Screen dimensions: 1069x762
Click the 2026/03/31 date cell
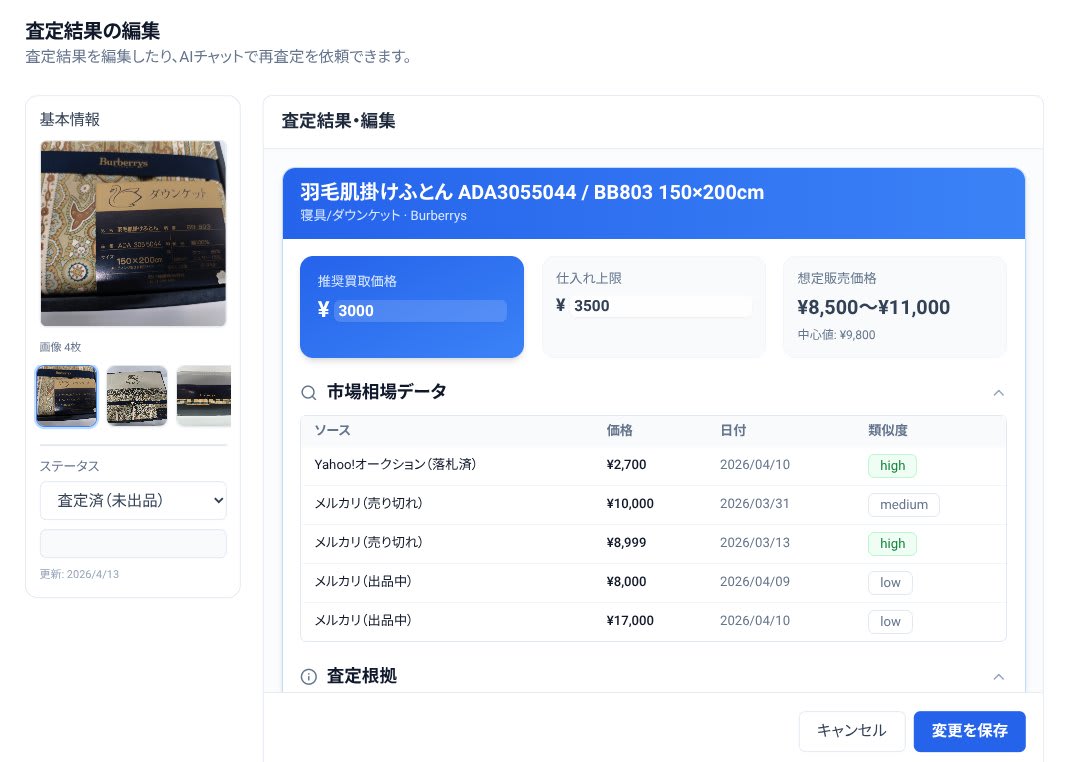pos(755,504)
